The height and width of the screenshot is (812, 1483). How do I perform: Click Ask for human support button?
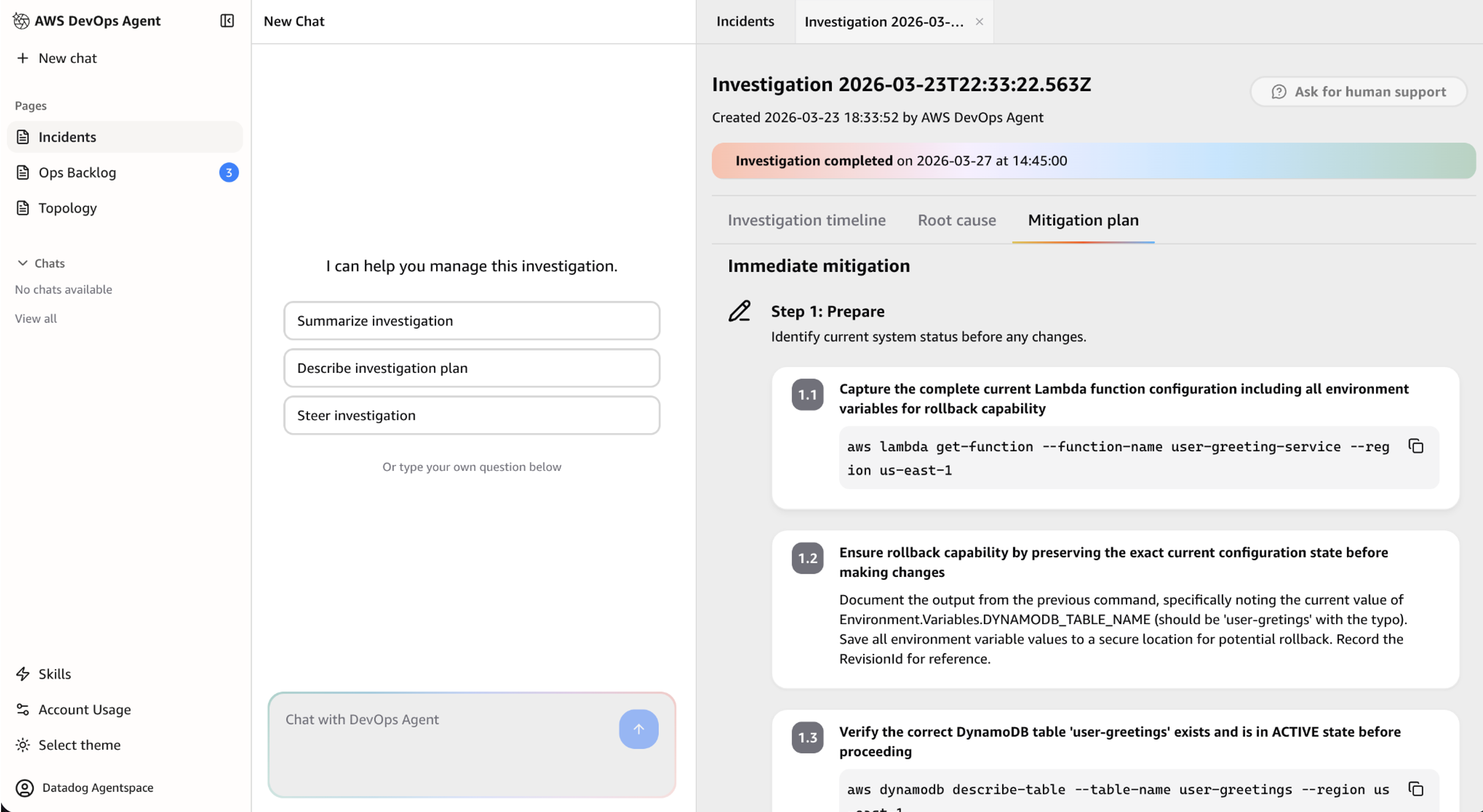pos(1358,92)
